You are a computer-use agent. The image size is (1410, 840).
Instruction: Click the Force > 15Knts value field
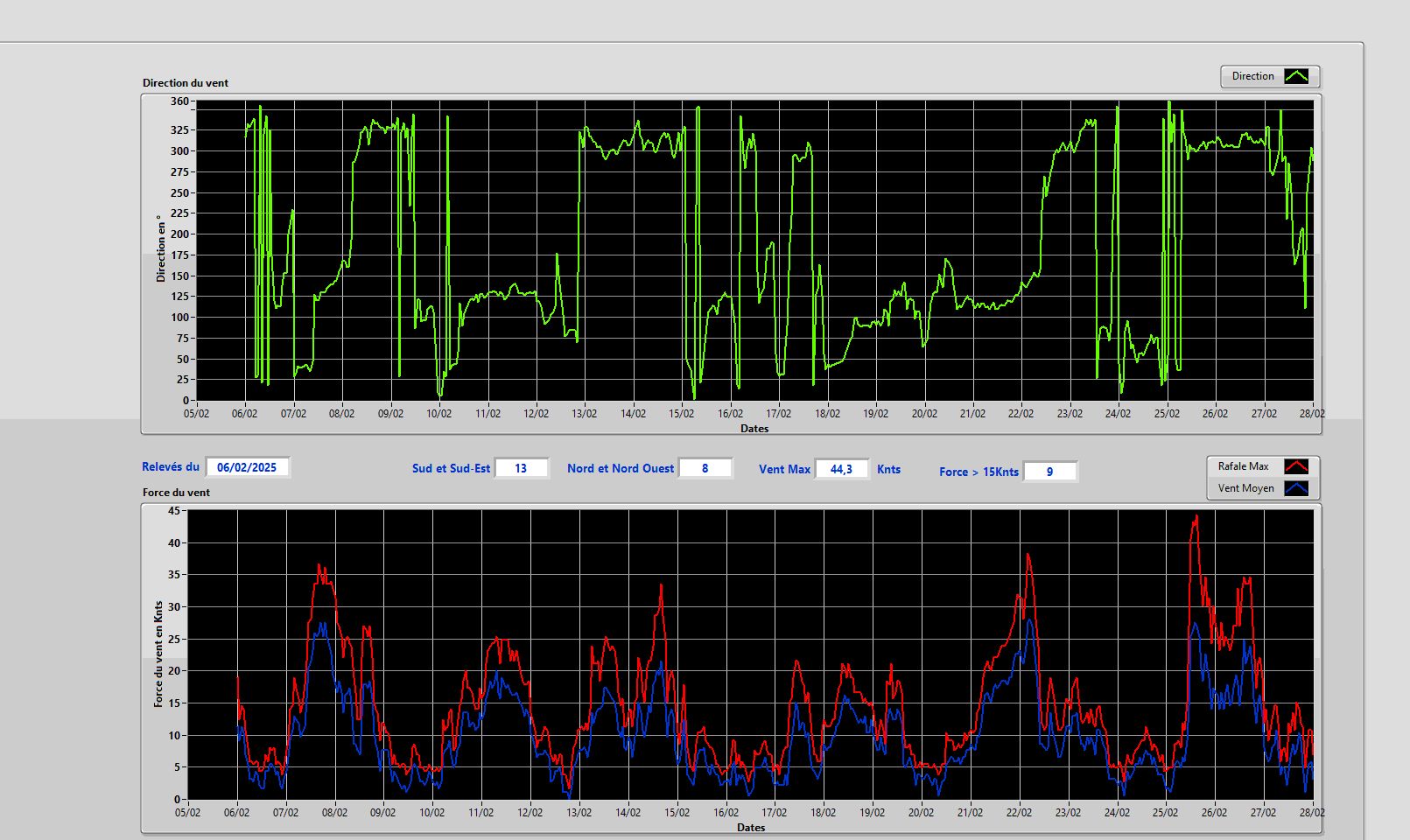(1049, 472)
